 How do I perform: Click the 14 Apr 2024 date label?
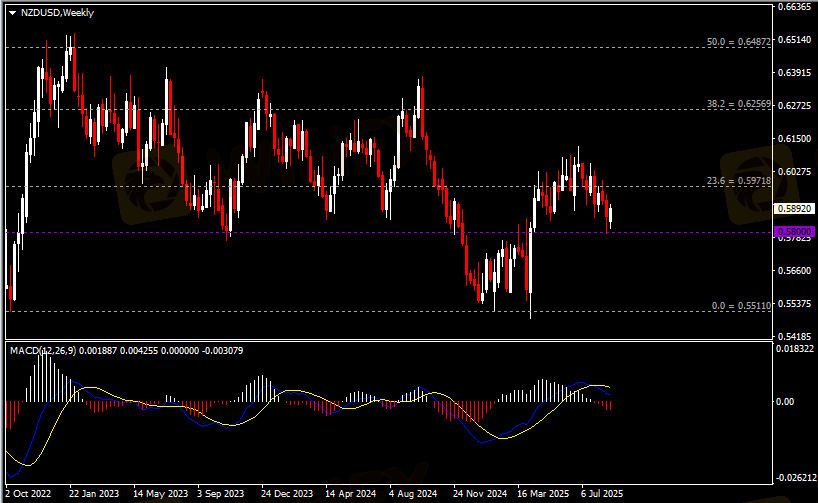pos(351,494)
